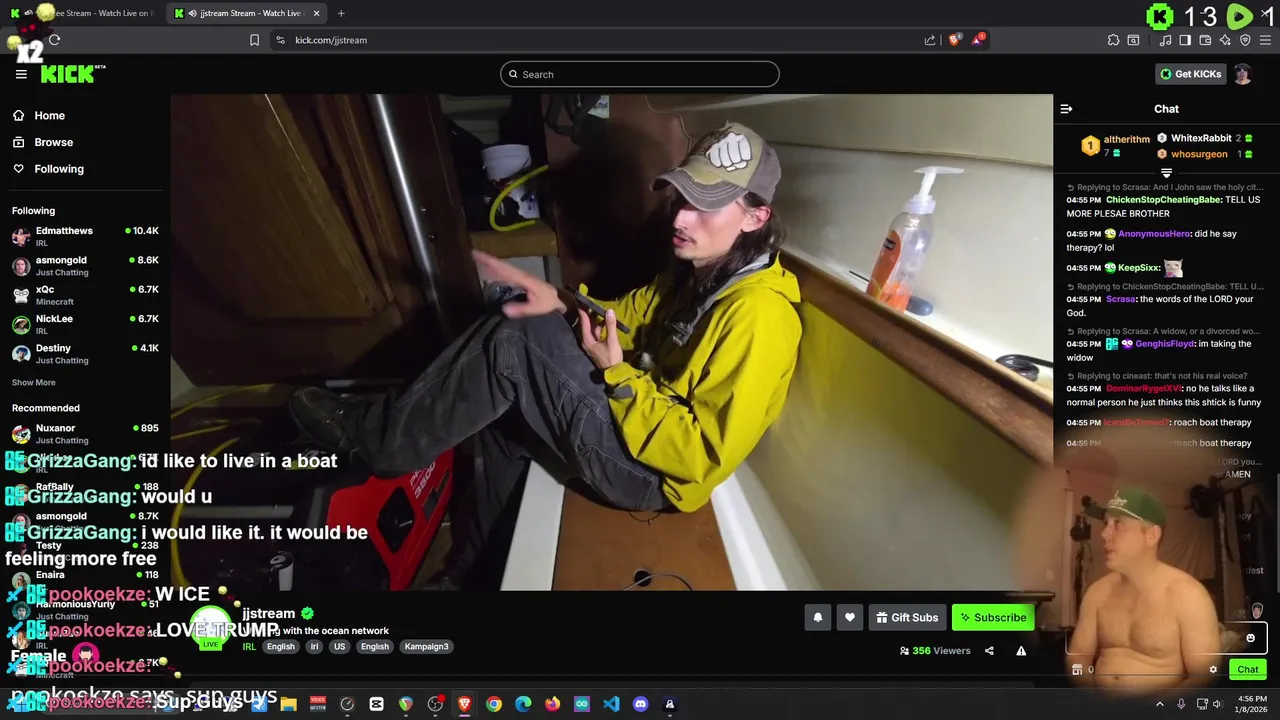Open a new browser tab
The image size is (1280, 720).
(x=341, y=13)
